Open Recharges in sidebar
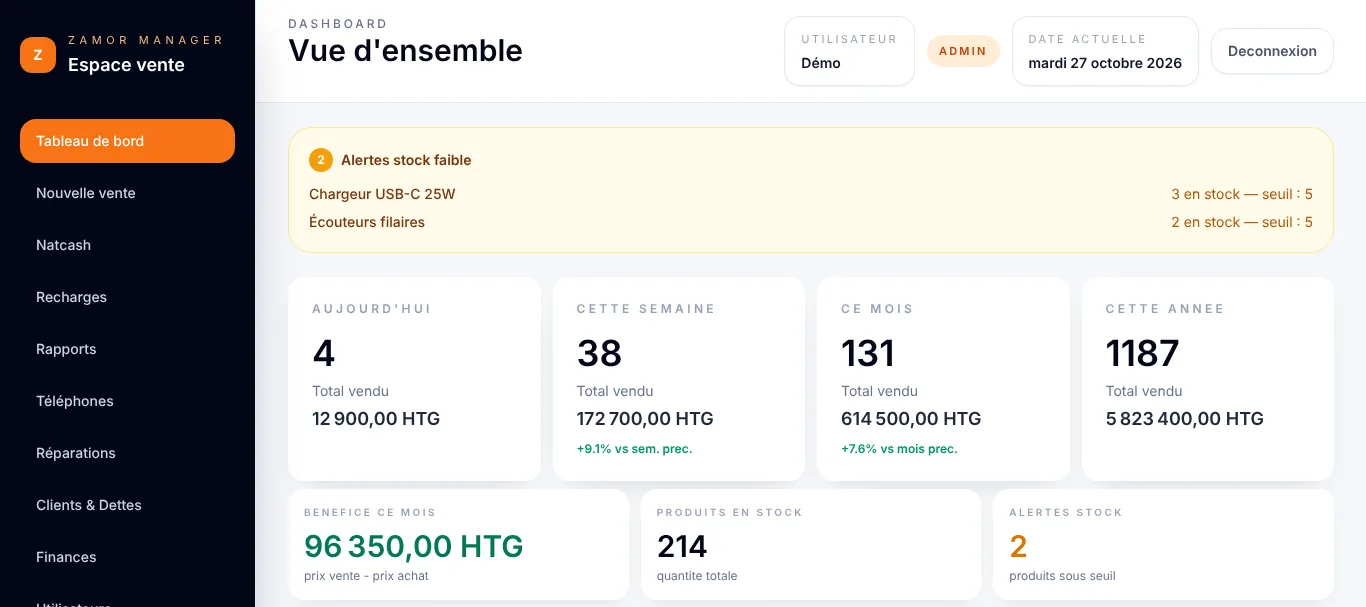Screen dimensions: 1366x607 point(127,297)
